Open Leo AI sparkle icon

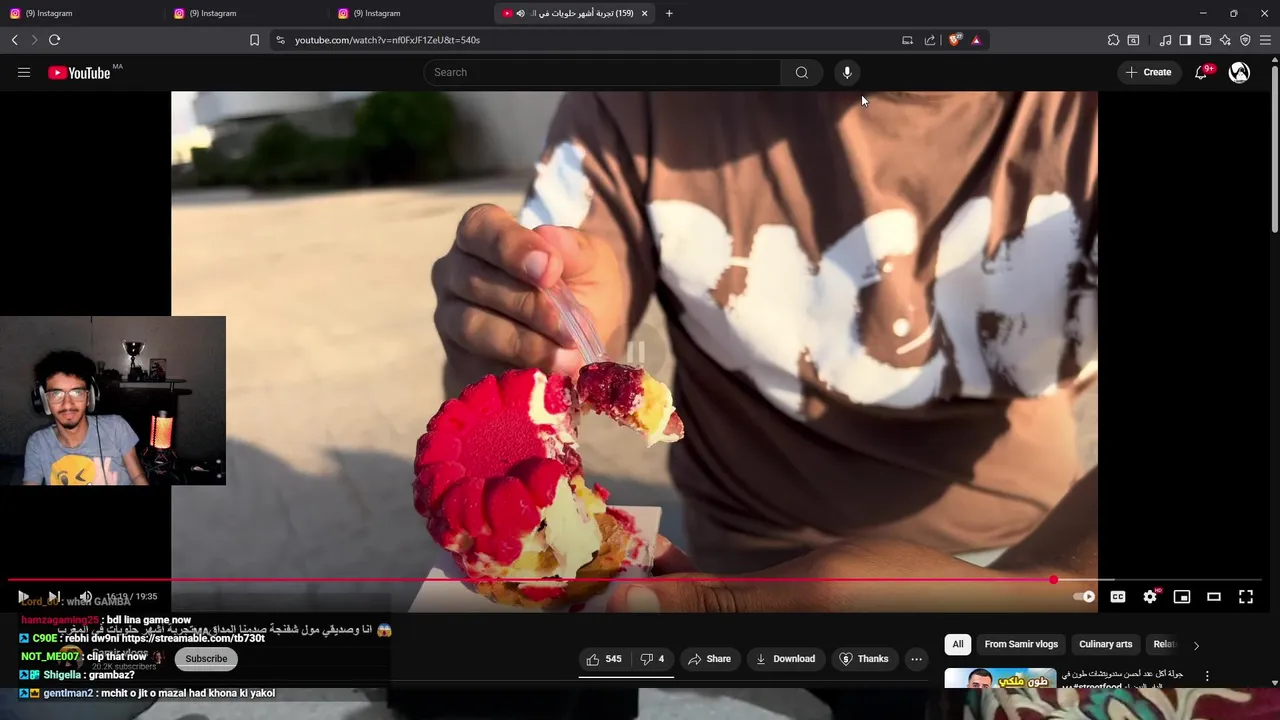pos(1225,40)
